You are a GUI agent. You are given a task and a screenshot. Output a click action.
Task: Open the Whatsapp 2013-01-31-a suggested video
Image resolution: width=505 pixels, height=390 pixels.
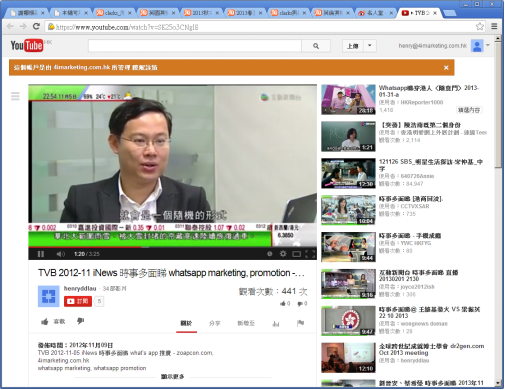pyautogui.click(x=428, y=91)
